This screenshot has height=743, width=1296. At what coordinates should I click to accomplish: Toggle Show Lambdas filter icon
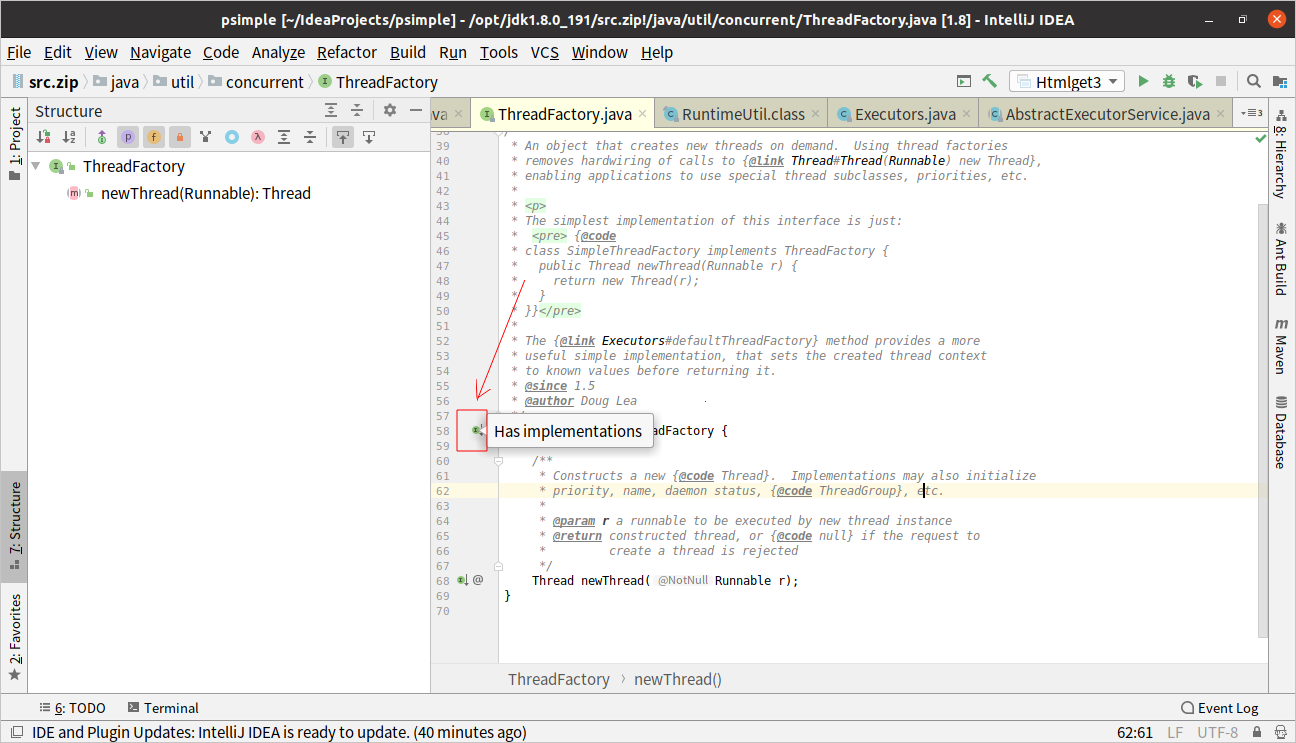[258, 137]
